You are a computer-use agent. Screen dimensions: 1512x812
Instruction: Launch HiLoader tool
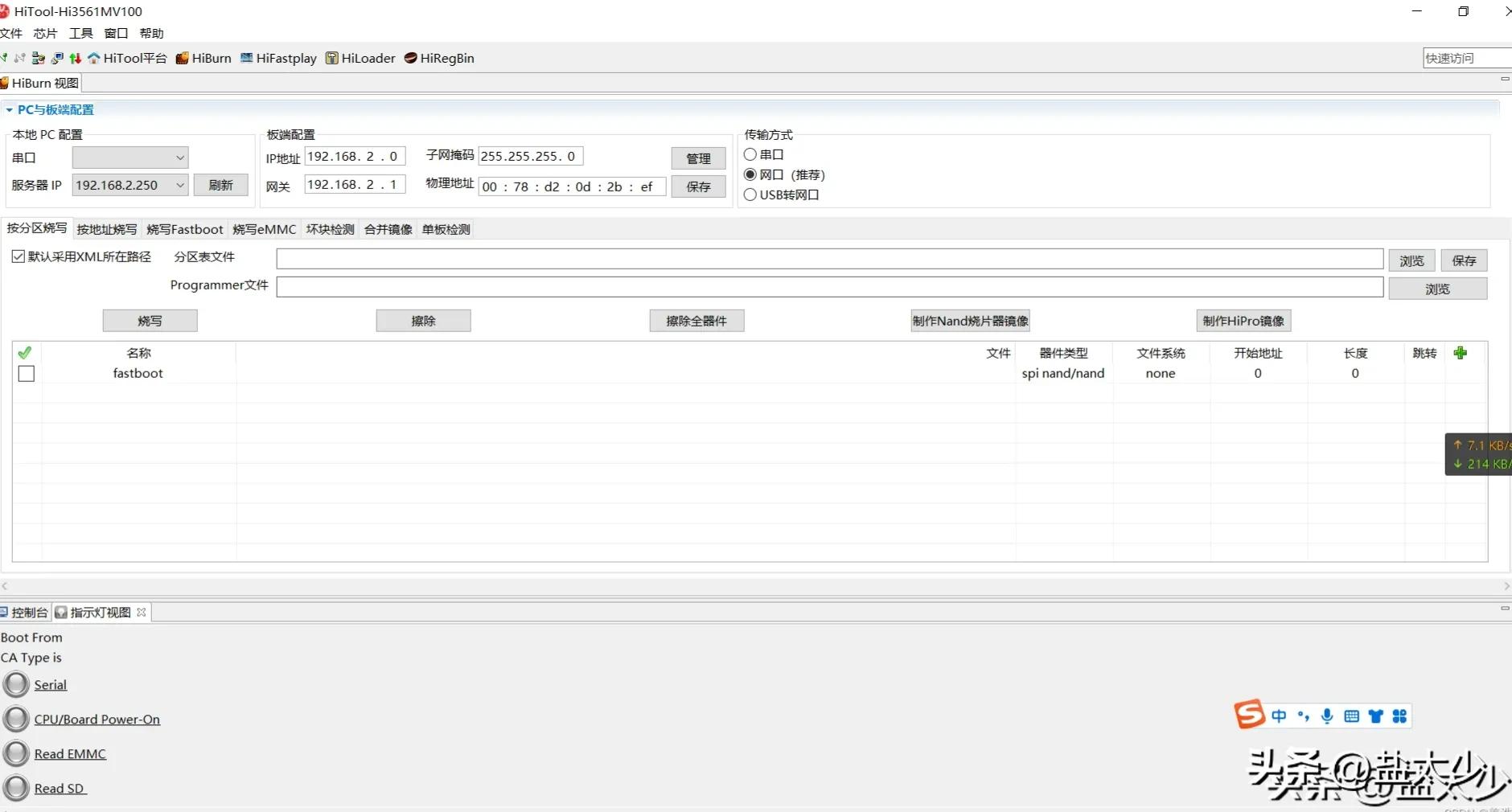(x=360, y=58)
